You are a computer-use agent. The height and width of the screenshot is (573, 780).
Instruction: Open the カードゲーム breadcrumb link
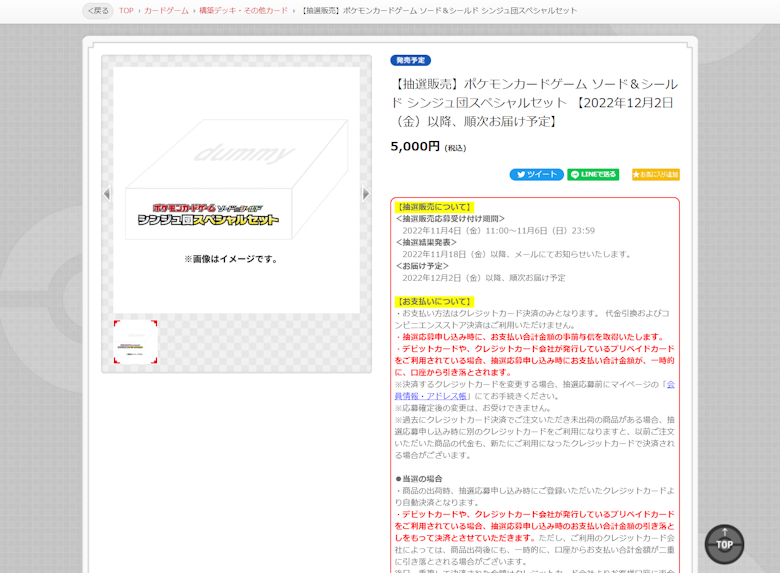[x=166, y=10]
